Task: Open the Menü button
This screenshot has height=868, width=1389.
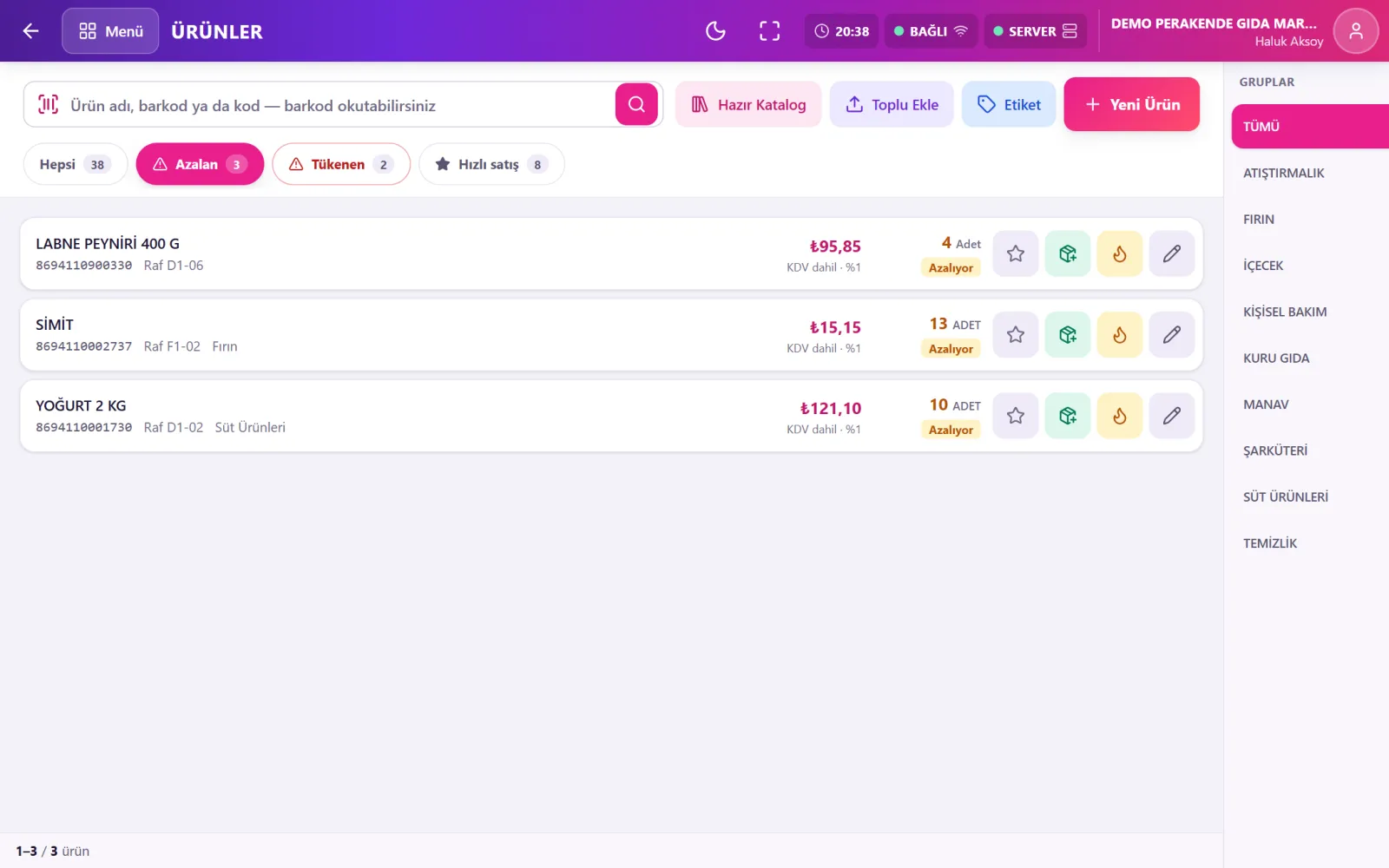Action: (x=110, y=31)
